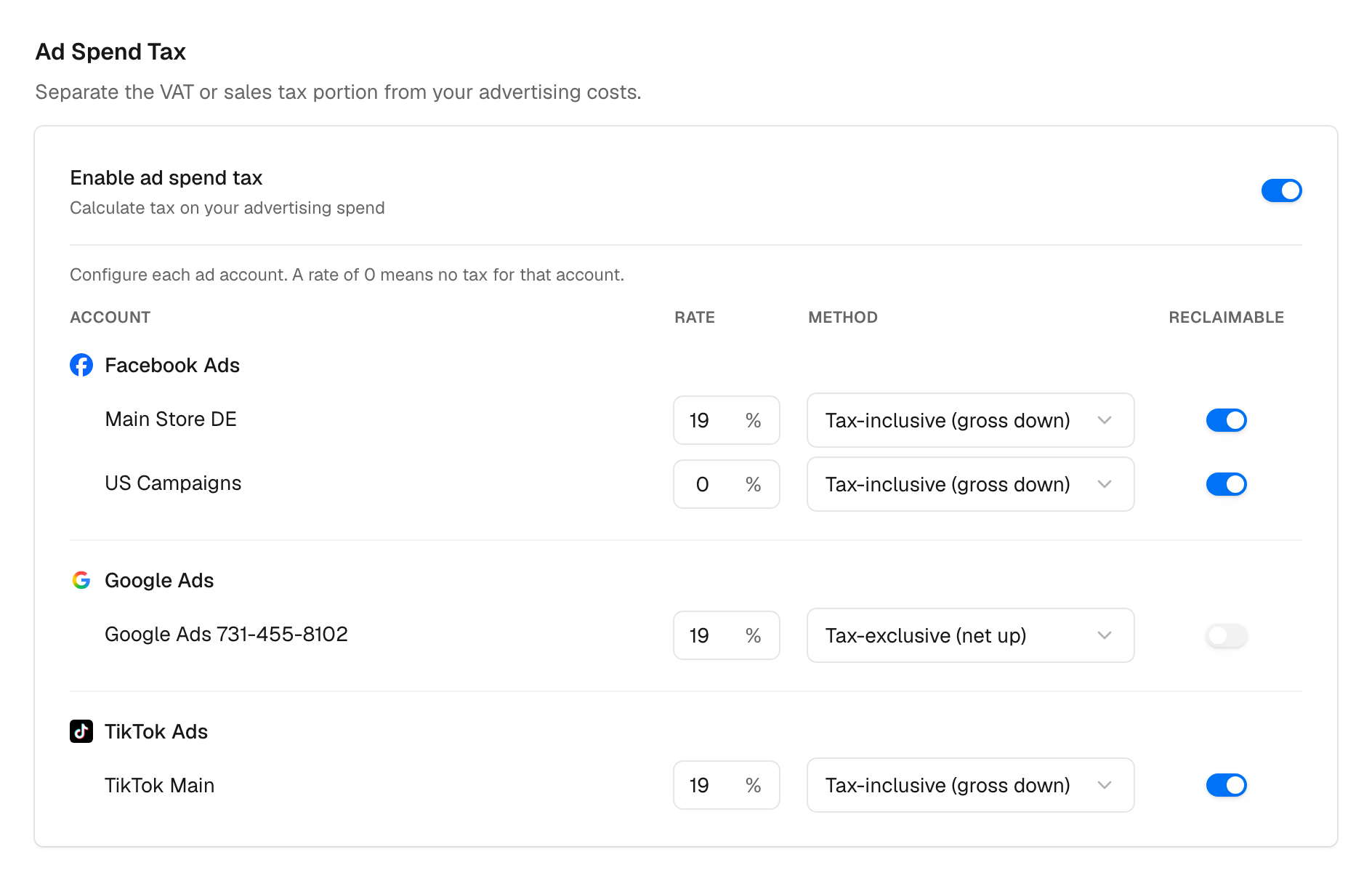Open method dropdown for Main Store DE
This screenshot has width=1372, height=881.
point(970,420)
